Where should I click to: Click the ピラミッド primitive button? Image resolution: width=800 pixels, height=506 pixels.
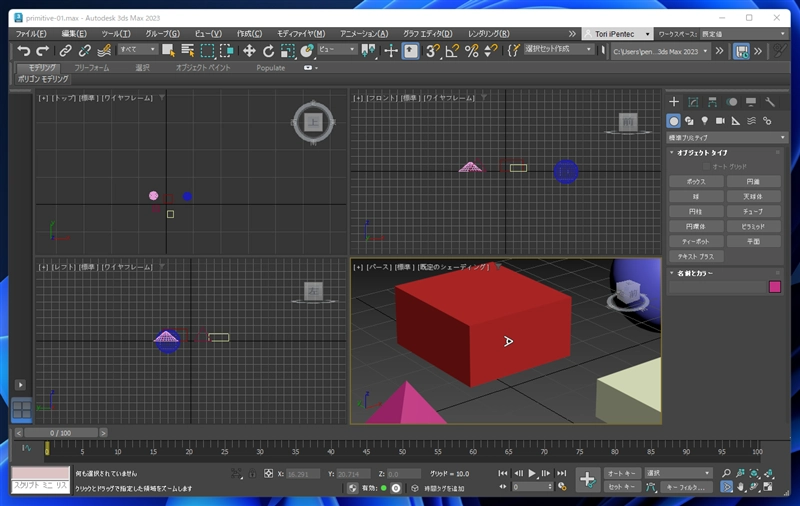(x=754, y=226)
